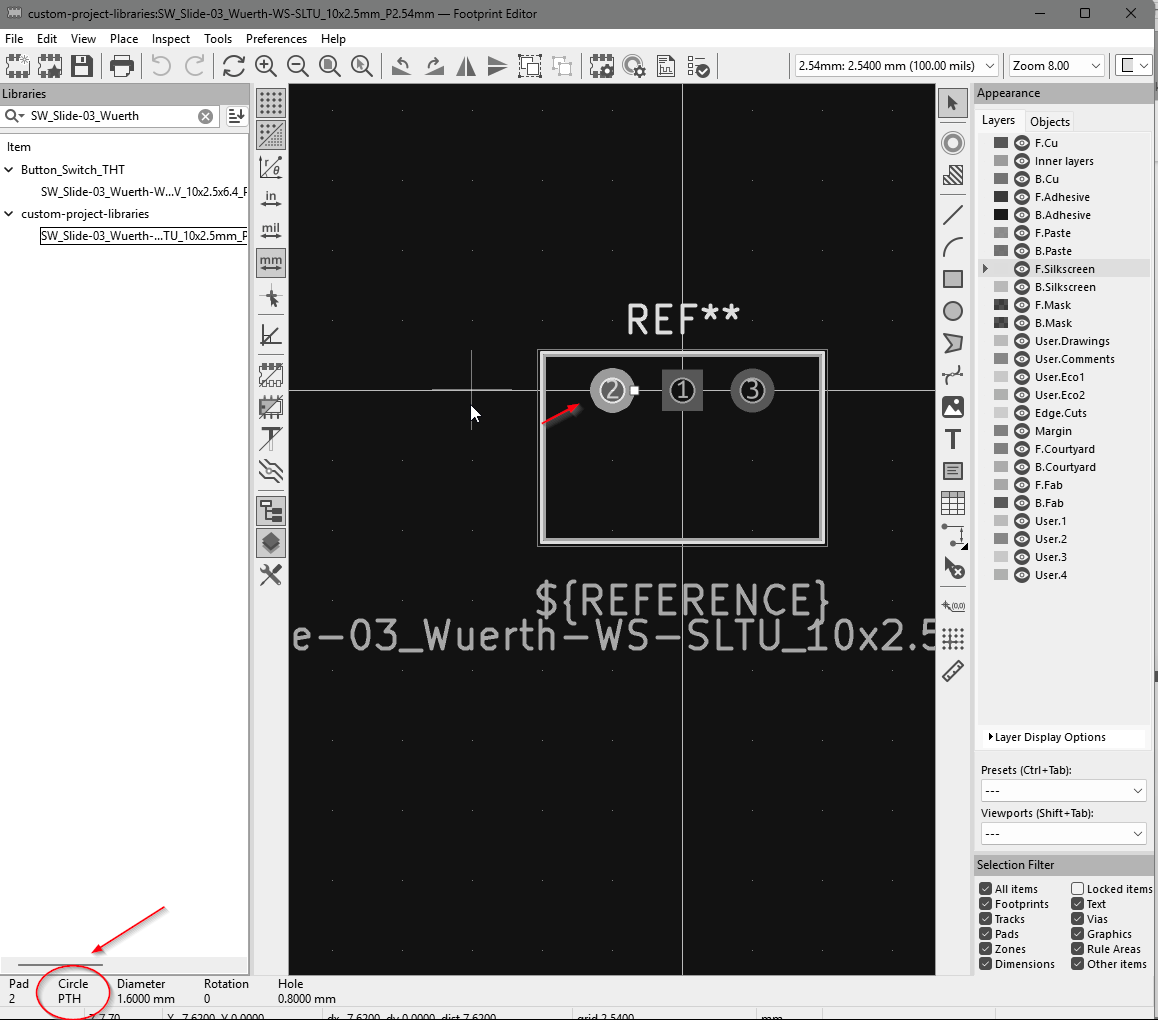The height and width of the screenshot is (1020, 1158).
Task: Enable the Locked items filter
Action: [1078, 889]
